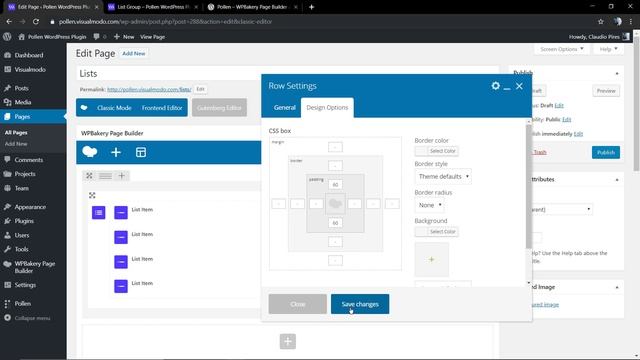Screen dimensions: 640x360
Task: Open Tools menu in sidebar
Action: [21, 249]
